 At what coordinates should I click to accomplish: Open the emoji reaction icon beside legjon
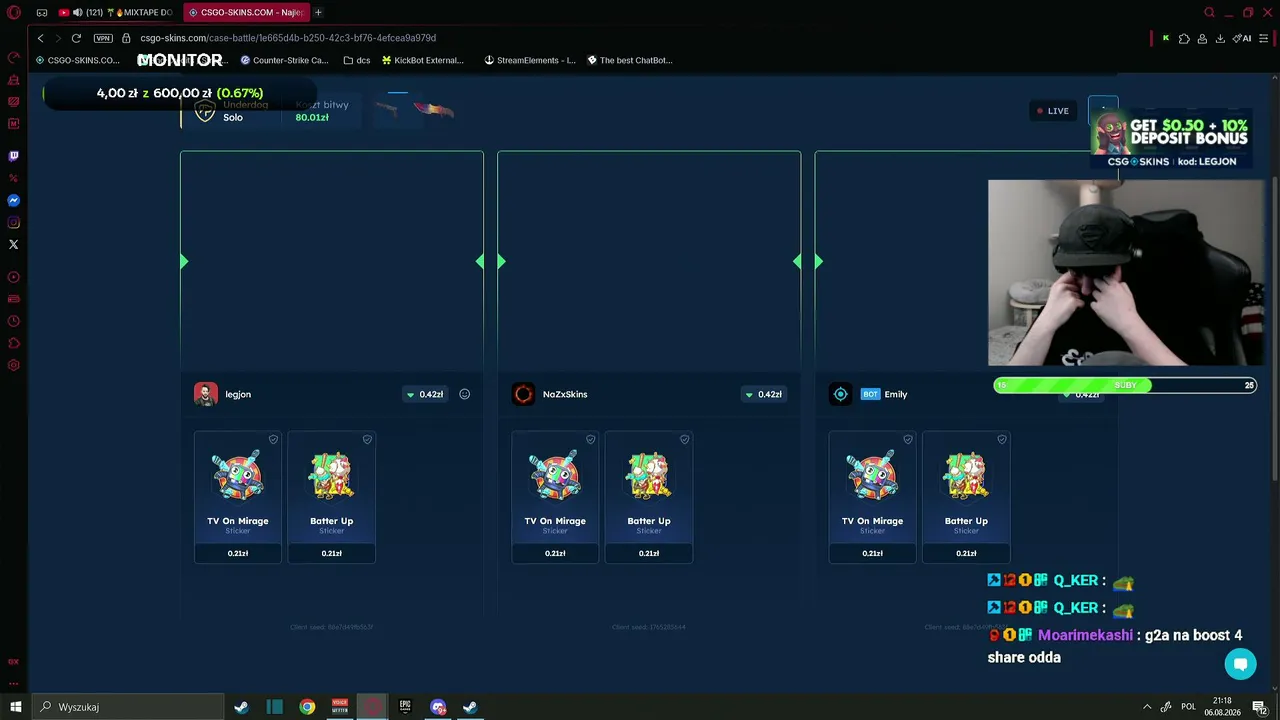464,394
